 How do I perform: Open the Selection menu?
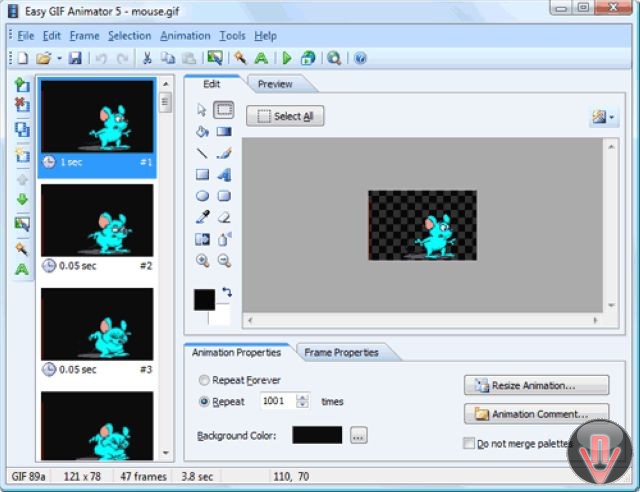click(x=129, y=36)
